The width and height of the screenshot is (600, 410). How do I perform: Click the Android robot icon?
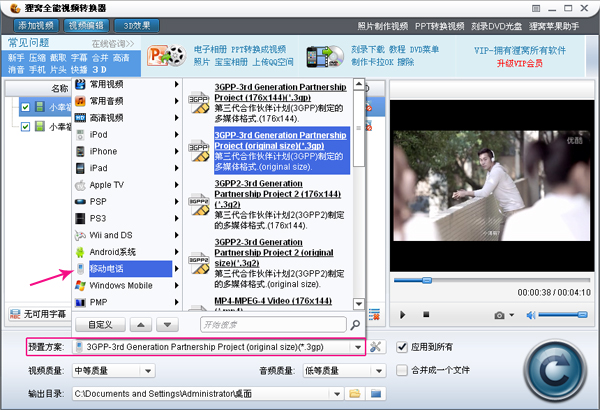80,252
